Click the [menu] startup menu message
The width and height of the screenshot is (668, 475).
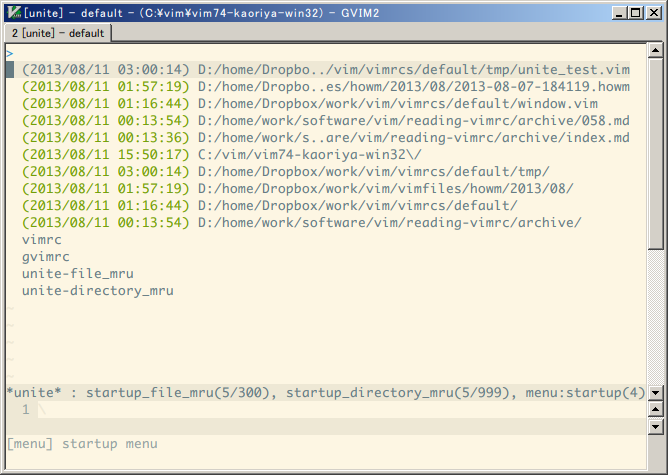pyautogui.click(x=83, y=444)
